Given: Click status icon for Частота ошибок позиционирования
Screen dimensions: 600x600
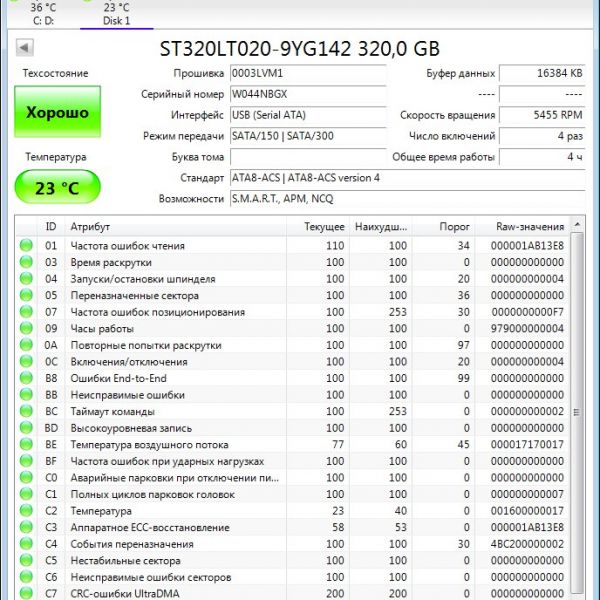Looking at the screenshot, I should coord(26,311).
